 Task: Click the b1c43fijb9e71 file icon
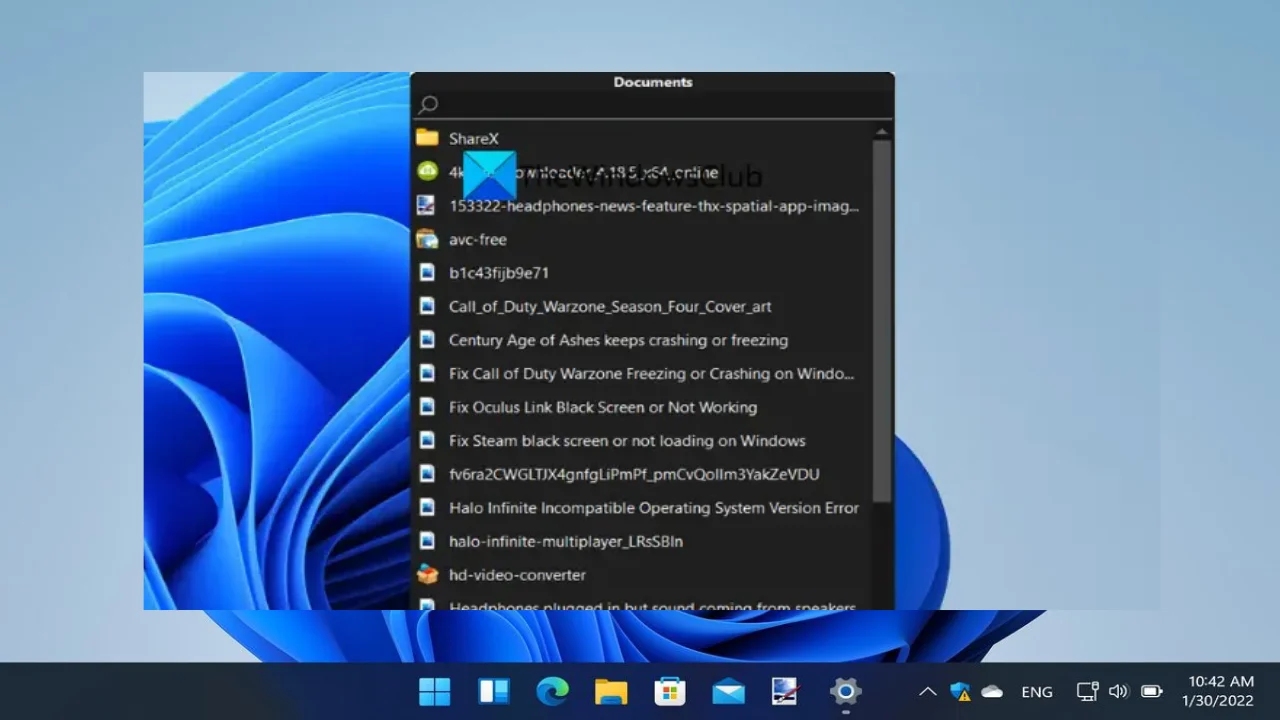coord(427,272)
